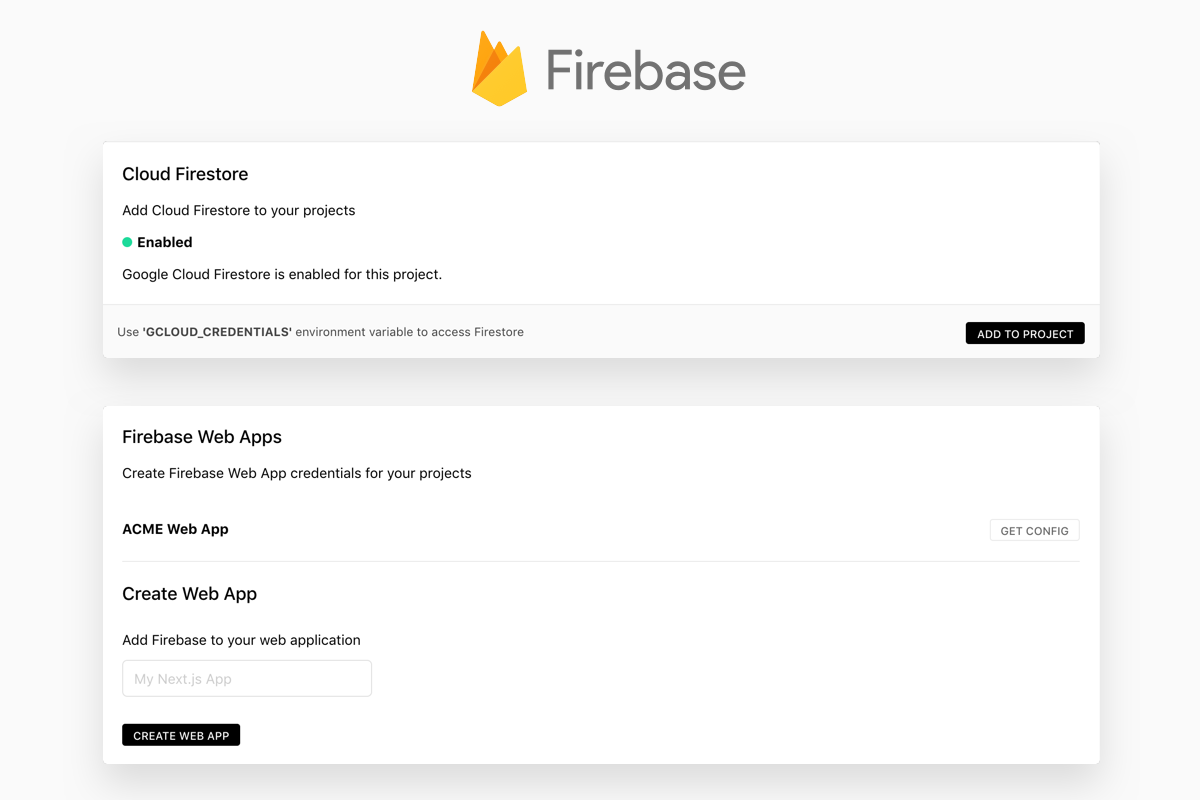Click the divider line below ACME Web App
The height and width of the screenshot is (800, 1200).
[600, 562]
